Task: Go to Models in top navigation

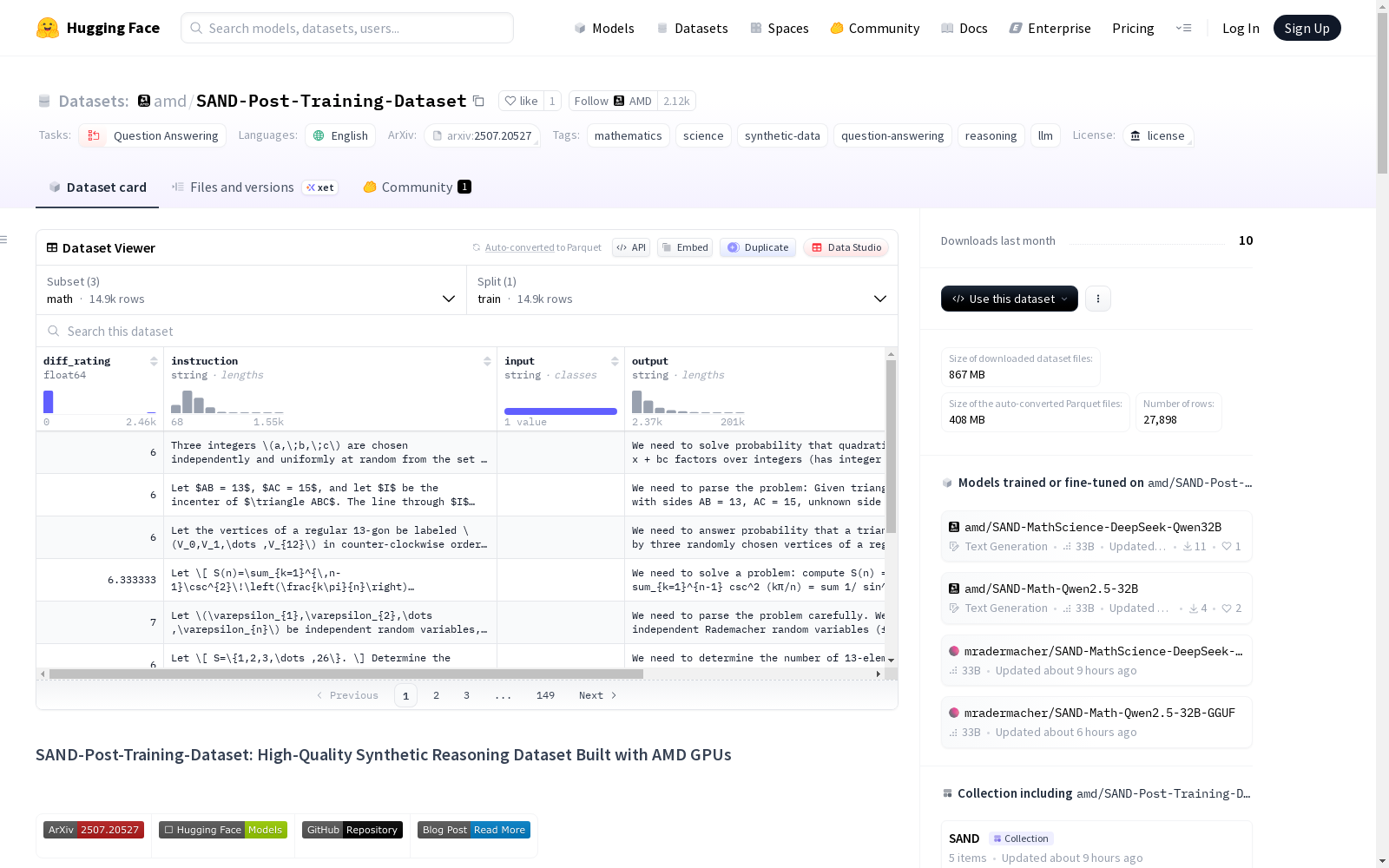Action: click(x=604, y=28)
